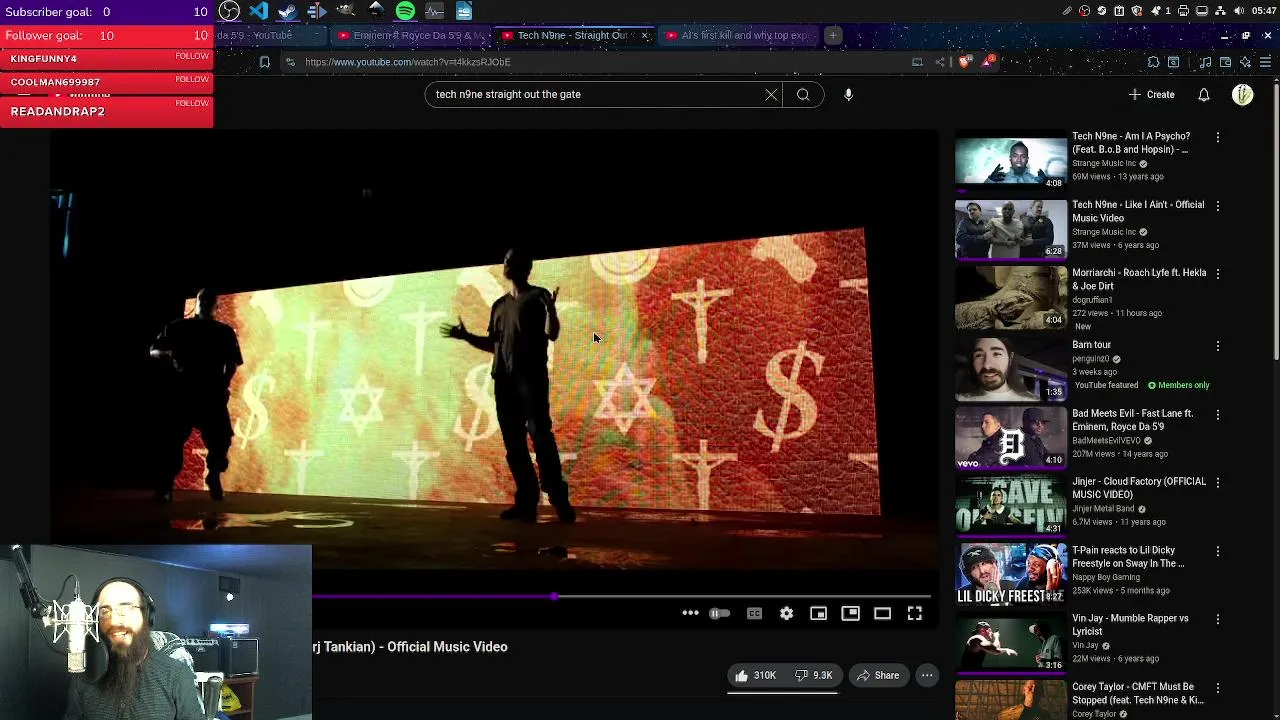Switch to the "da 5'9 - YouTube" tab
1280x720 pixels.
tap(270, 36)
